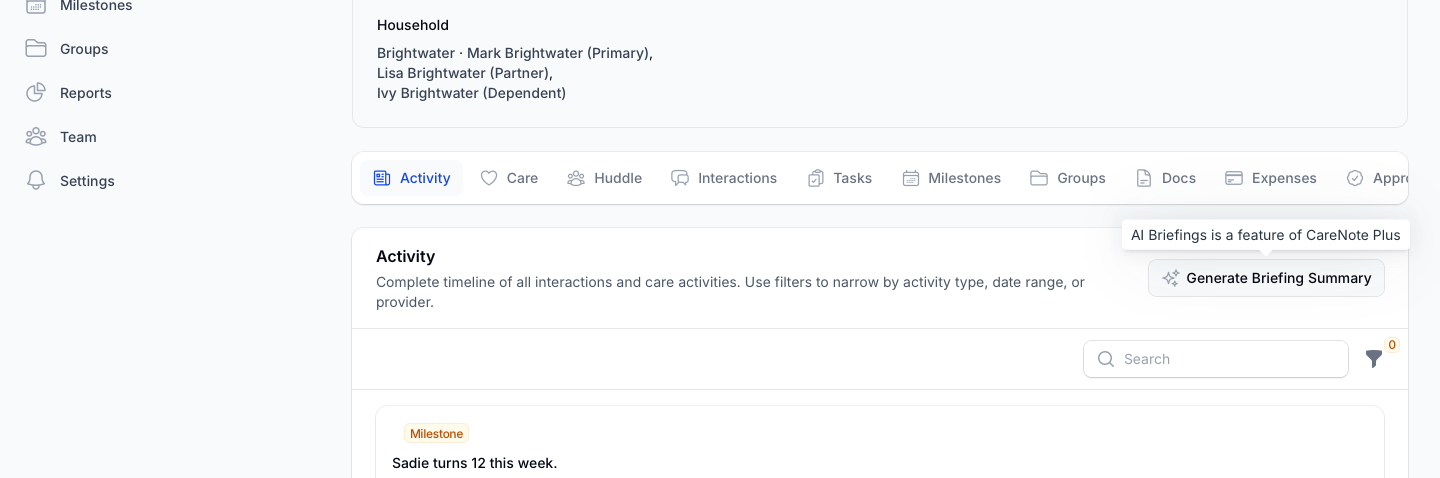
Task: Click into the activity Search field
Action: (1216, 359)
